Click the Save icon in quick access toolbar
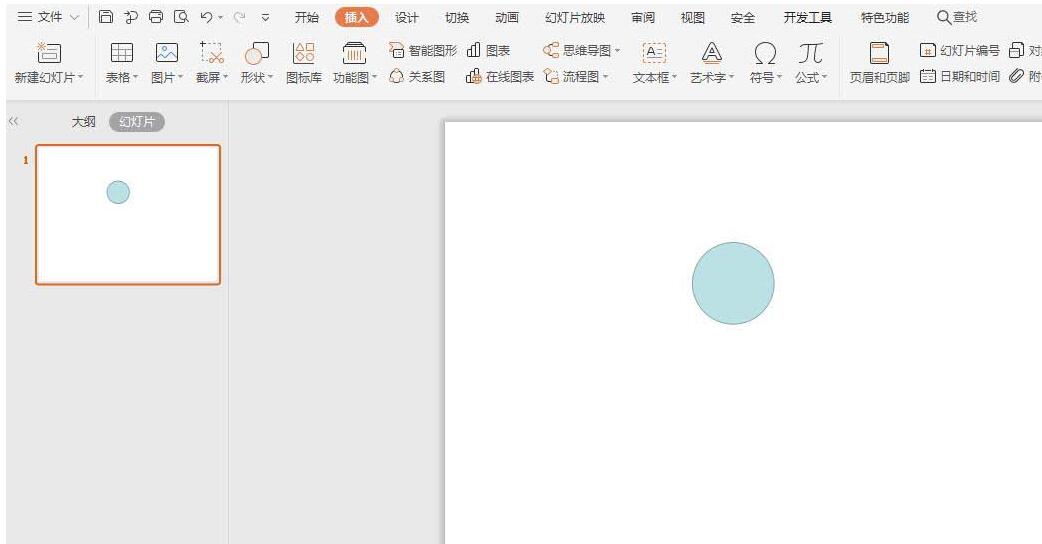This screenshot has height=544, width=1042. click(x=106, y=17)
